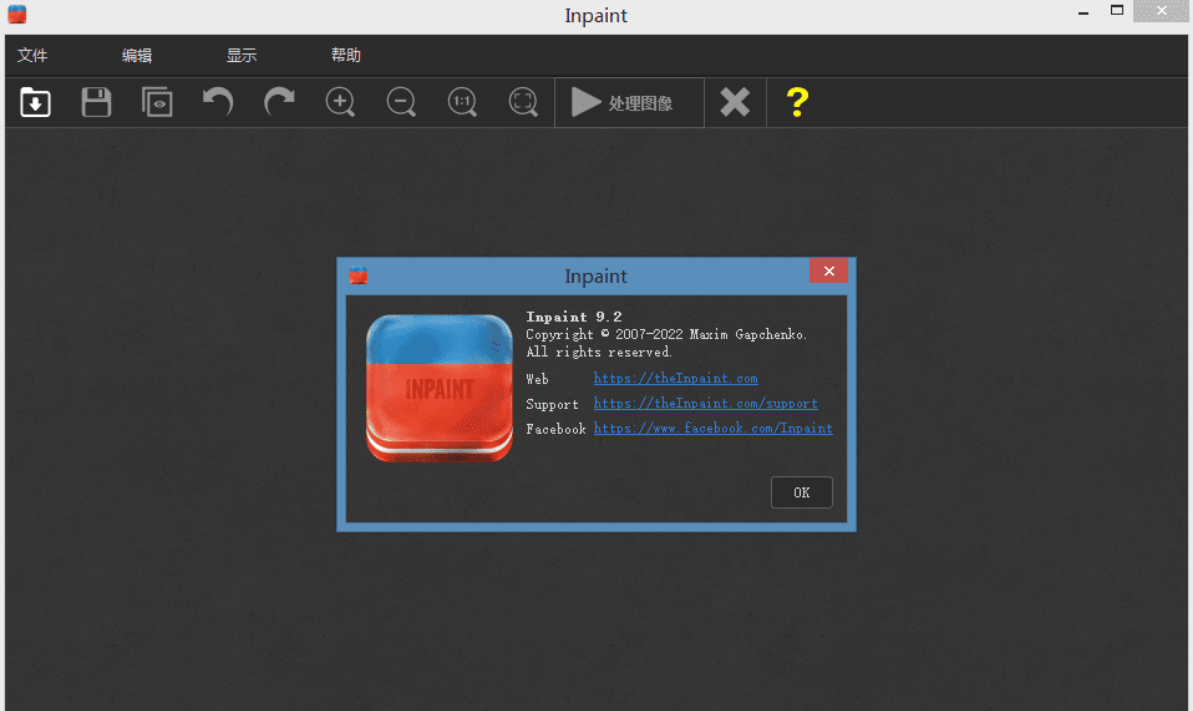This screenshot has height=711, width=1193.
Task: Click the yellow question mark help icon
Action: (797, 102)
